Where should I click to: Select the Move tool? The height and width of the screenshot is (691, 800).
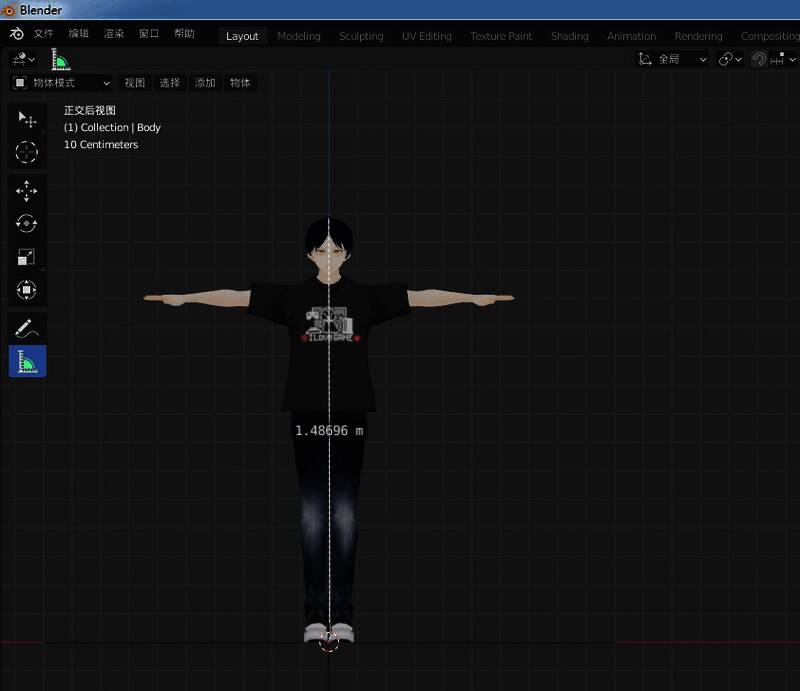coord(27,191)
